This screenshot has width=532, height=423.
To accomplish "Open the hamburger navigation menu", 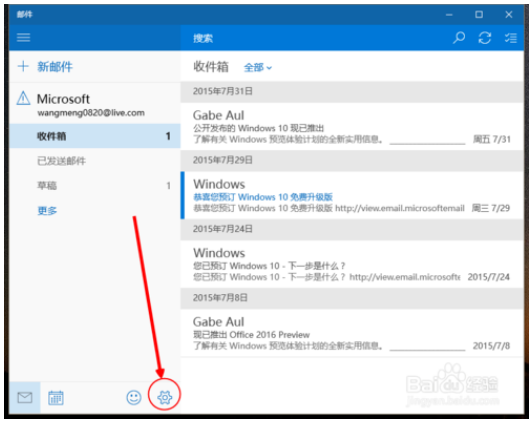I will pos(23,37).
